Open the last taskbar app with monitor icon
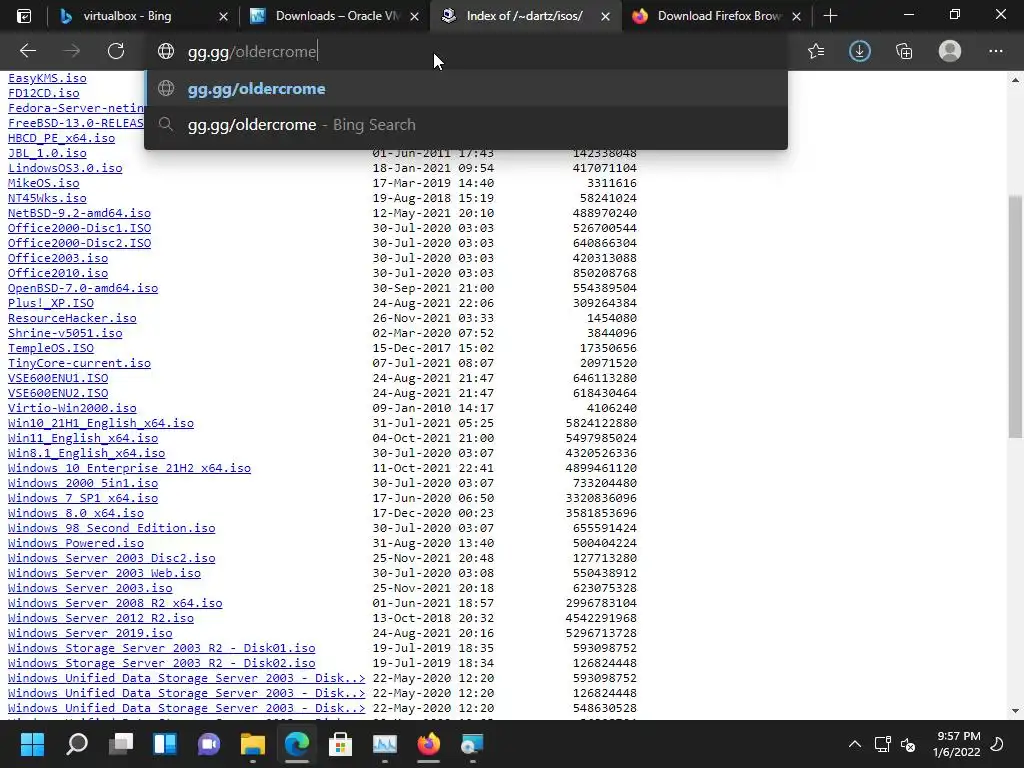This screenshot has width=1024, height=768. (473, 744)
